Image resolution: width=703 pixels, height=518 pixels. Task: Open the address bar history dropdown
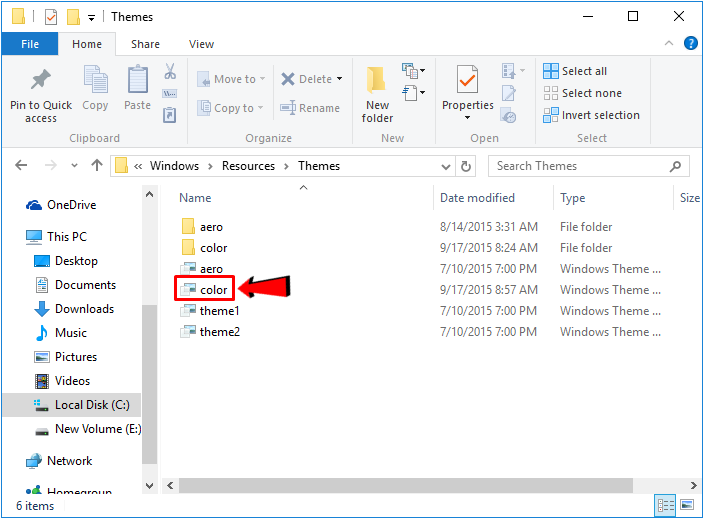tap(445, 166)
